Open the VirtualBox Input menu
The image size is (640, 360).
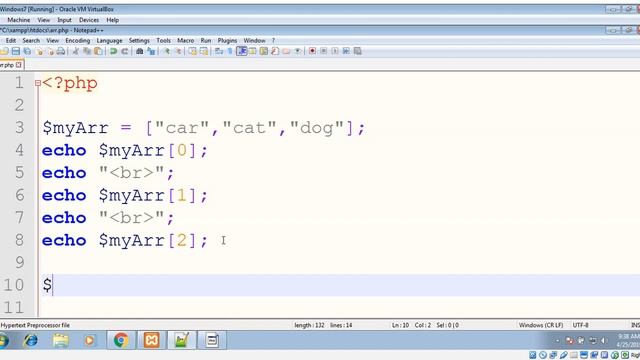click(64, 20)
